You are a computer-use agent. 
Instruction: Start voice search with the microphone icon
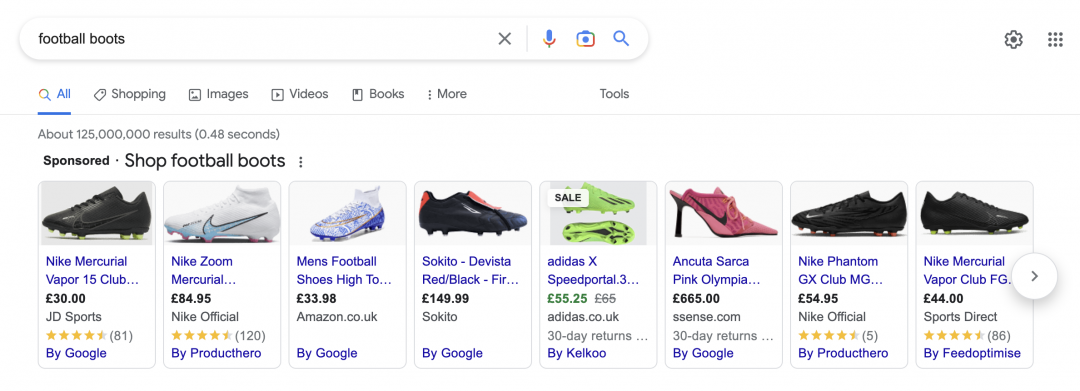click(x=549, y=39)
